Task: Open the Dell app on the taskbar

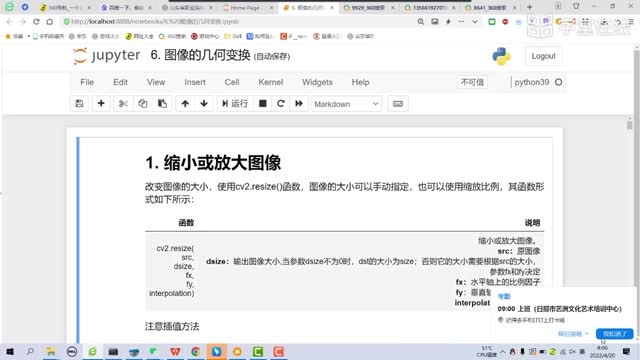Action: pos(72,351)
